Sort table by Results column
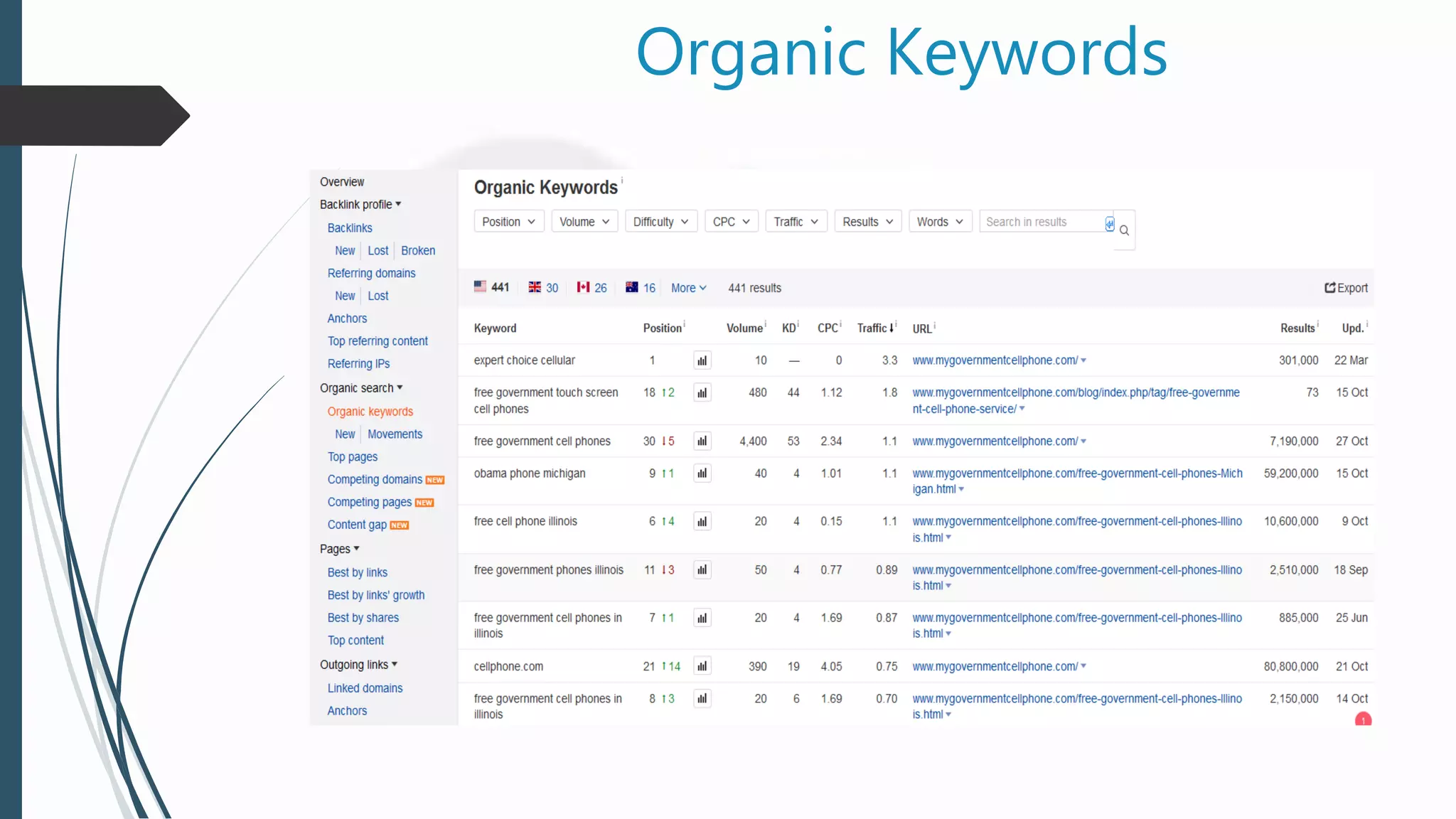The width and height of the screenshot is (1456, 819). [x=1297, y=328]
